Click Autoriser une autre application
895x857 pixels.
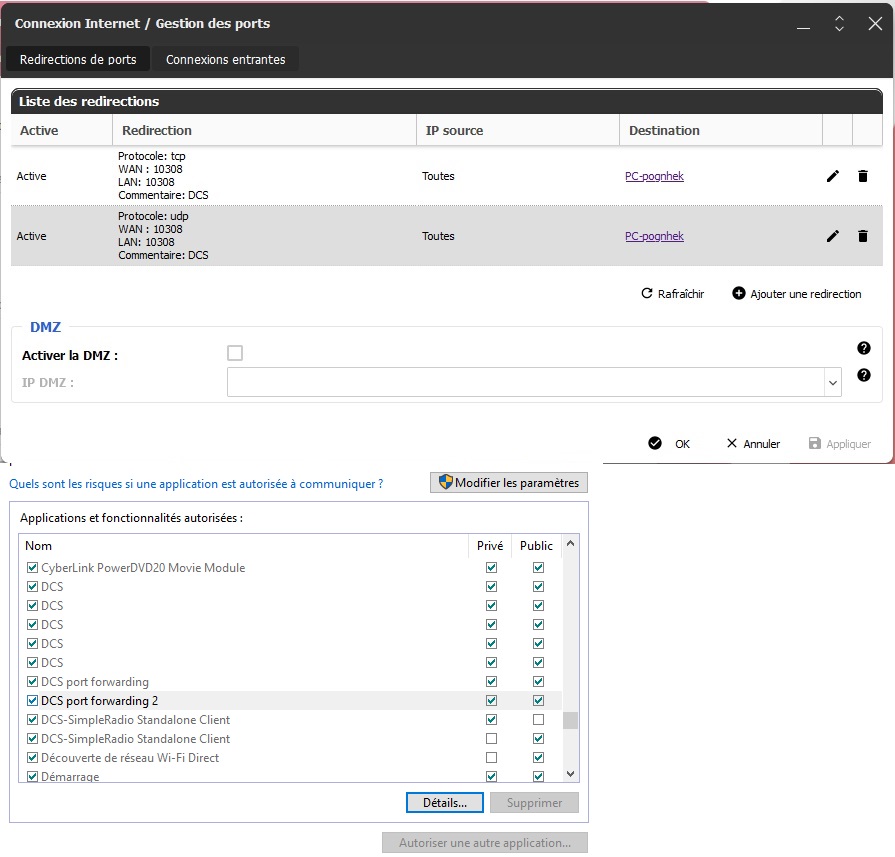click(x=485, y=843)
